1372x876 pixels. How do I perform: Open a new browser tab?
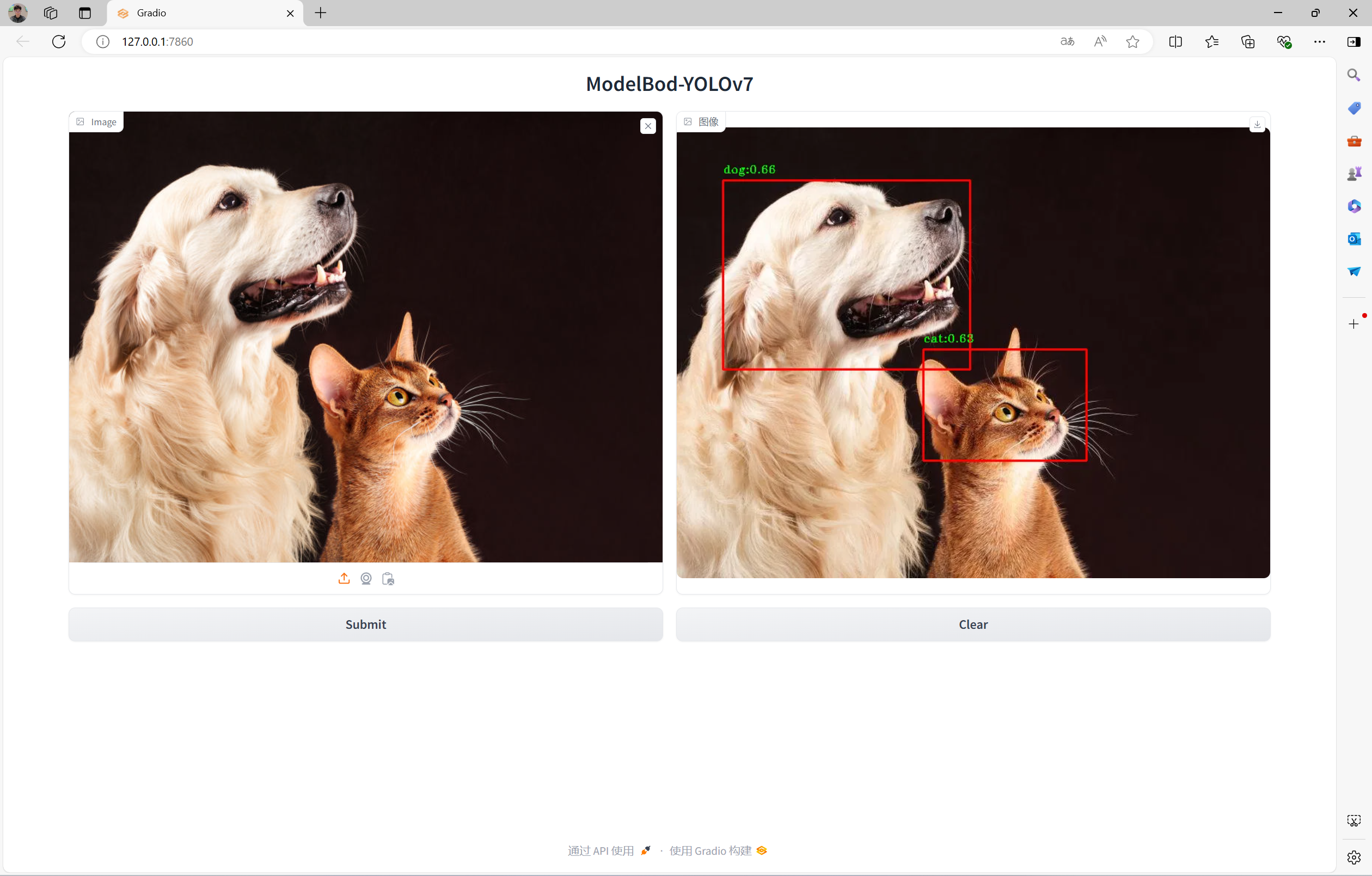point(321,13)
